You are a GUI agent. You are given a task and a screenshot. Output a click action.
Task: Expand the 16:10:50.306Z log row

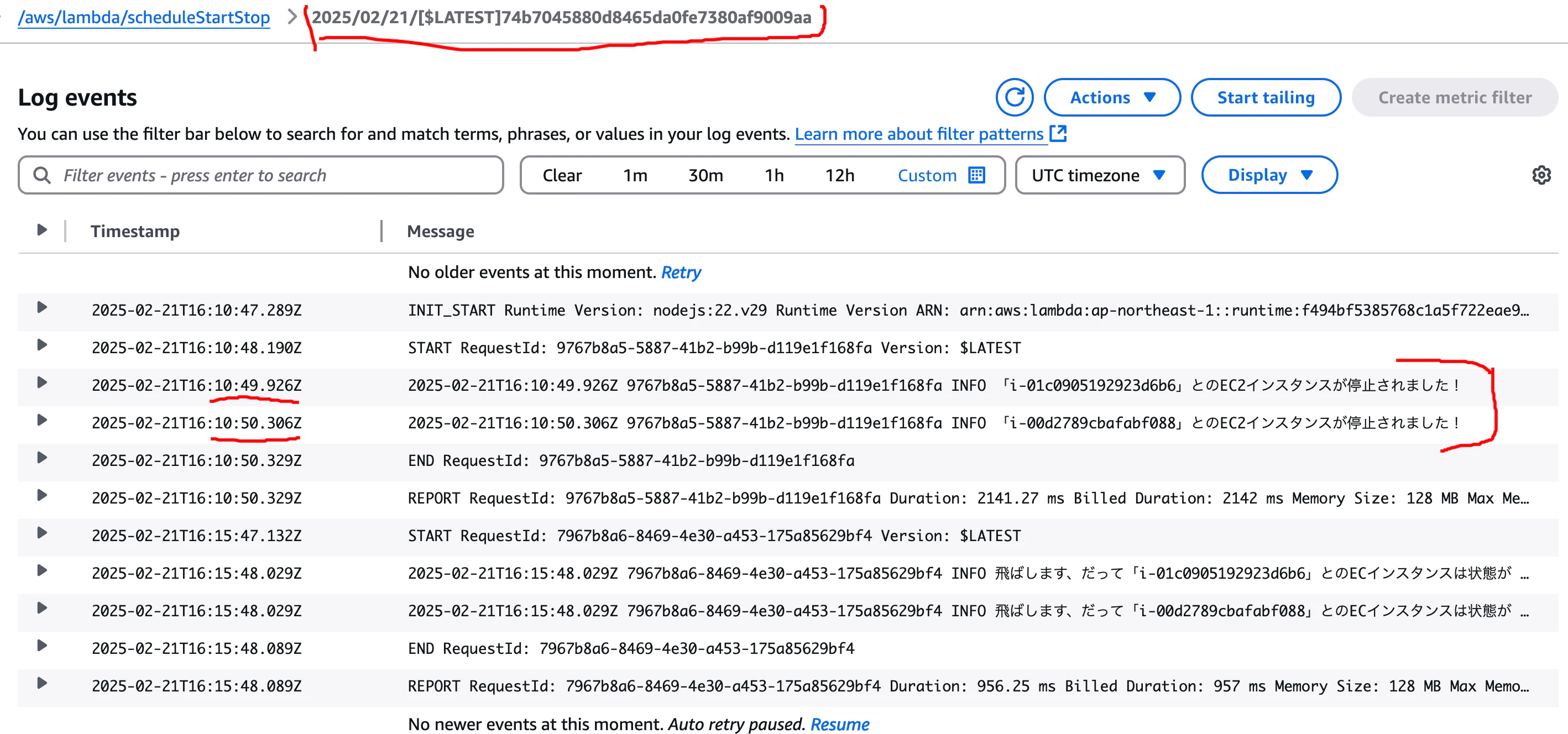click(x=42, y=420)
